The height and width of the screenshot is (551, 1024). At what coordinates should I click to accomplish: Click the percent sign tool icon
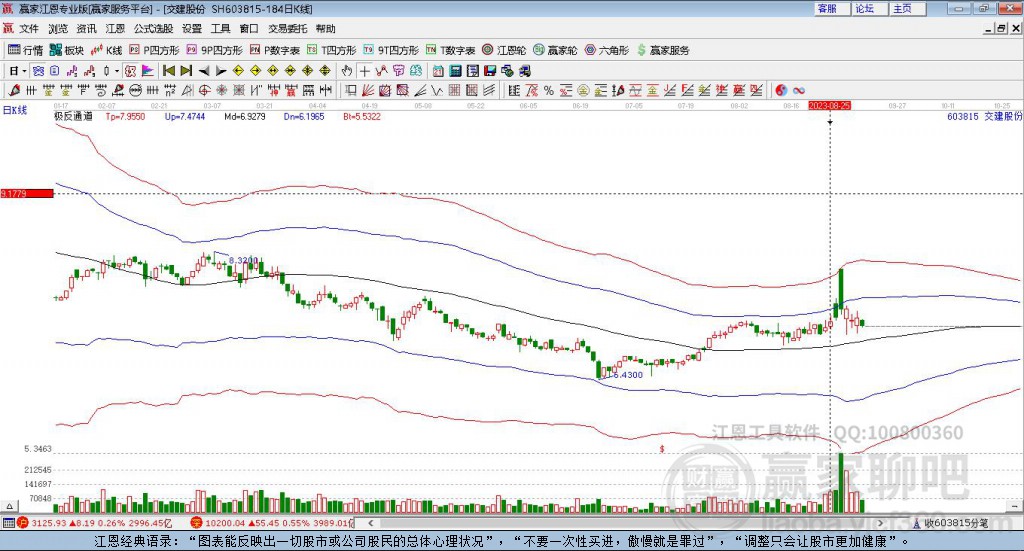(549, 90)
